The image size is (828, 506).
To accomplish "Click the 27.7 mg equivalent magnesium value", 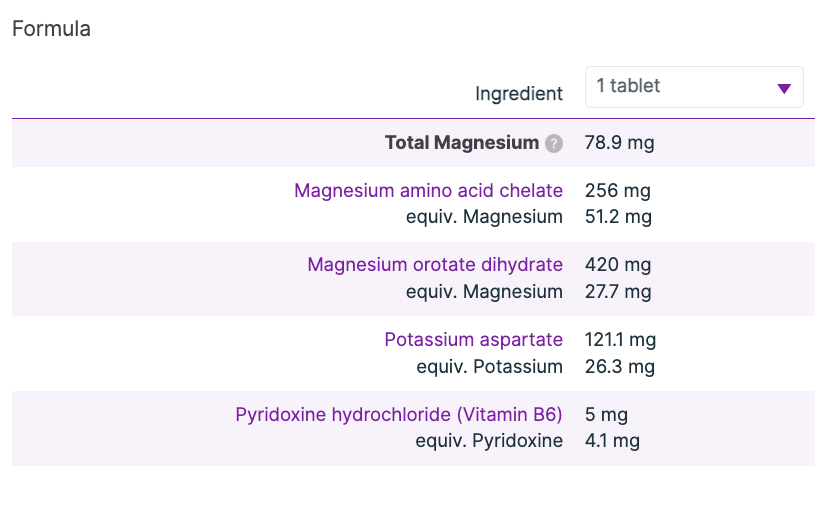I will [x=617, y=291].
